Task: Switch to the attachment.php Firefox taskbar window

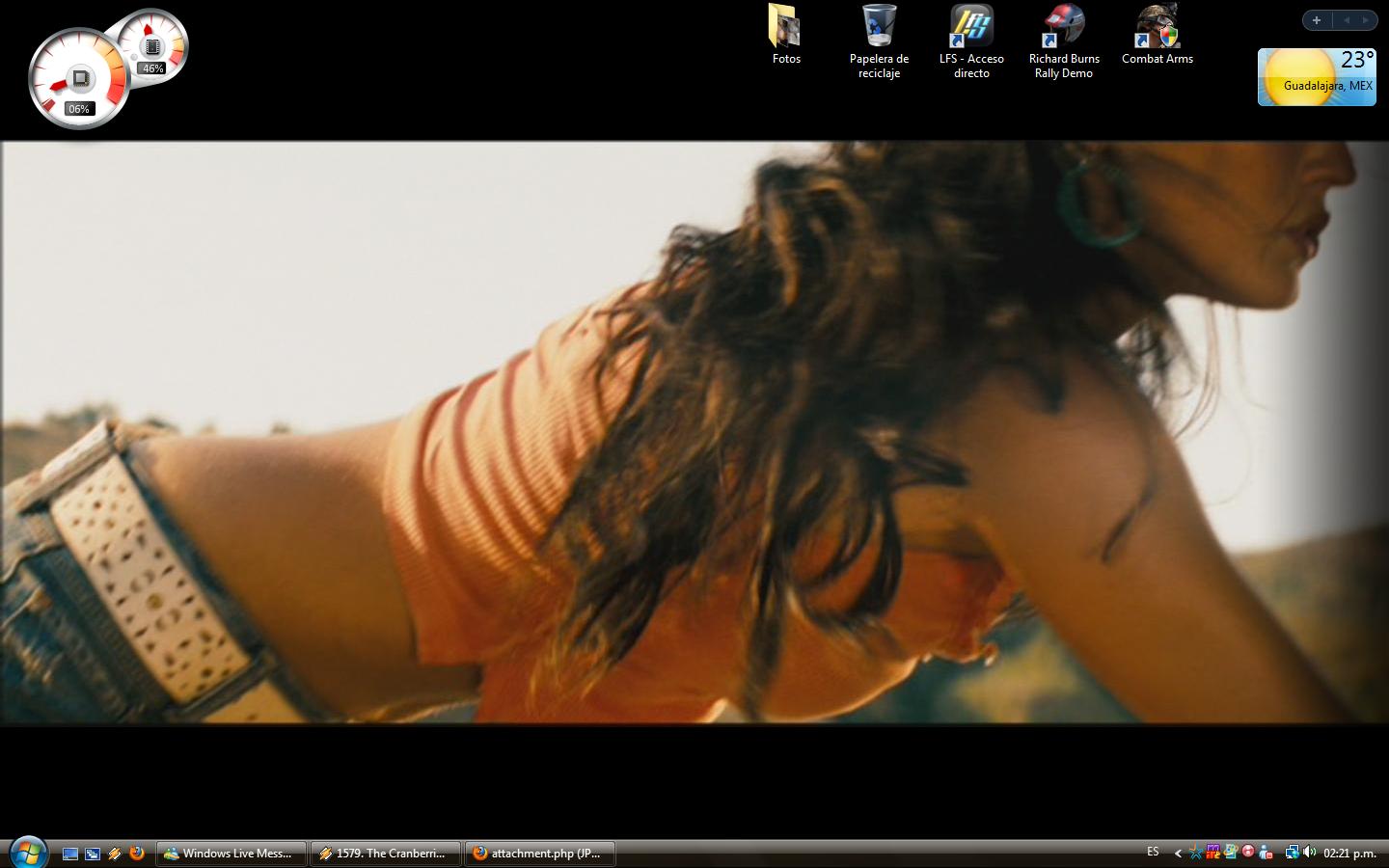Action: (x=540, y=854)
